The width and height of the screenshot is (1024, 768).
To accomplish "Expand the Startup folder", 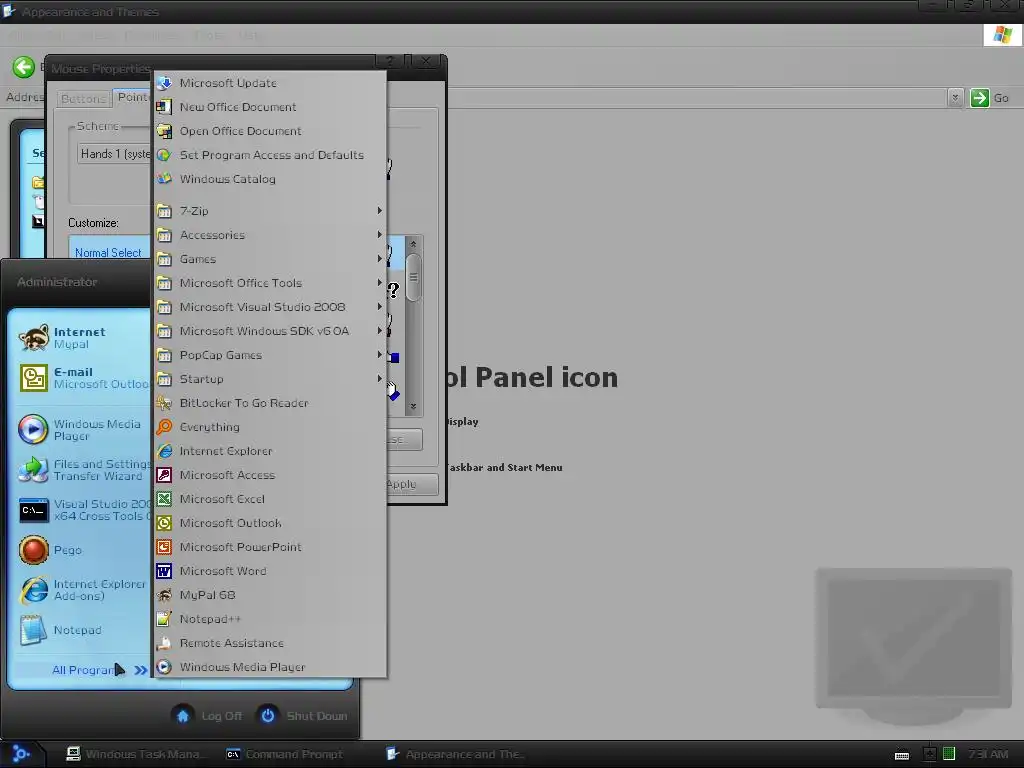I will coord(270,379).
